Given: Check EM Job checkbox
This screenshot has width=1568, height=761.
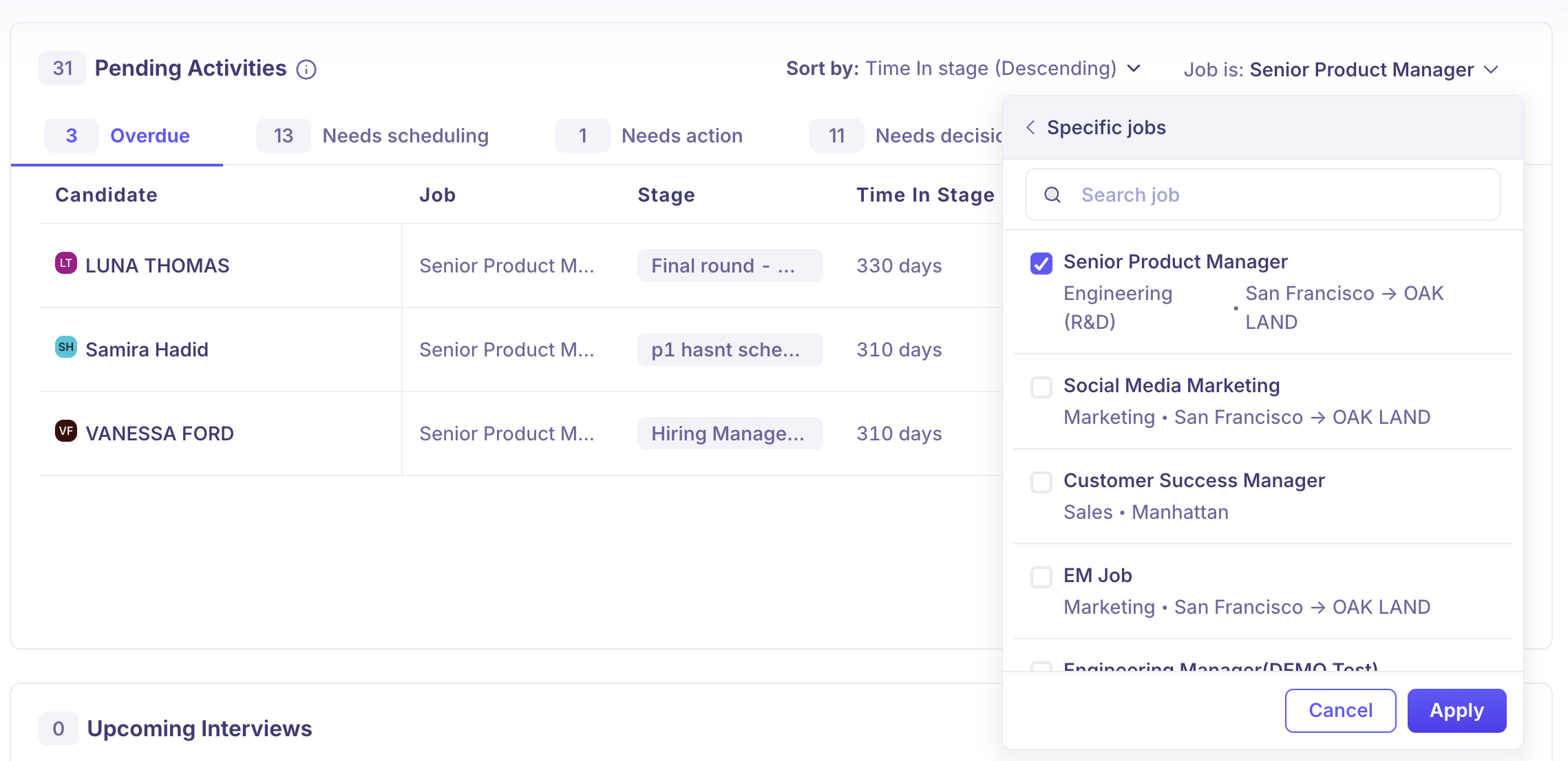Looking at the screenshot, I should (1041, 577).
